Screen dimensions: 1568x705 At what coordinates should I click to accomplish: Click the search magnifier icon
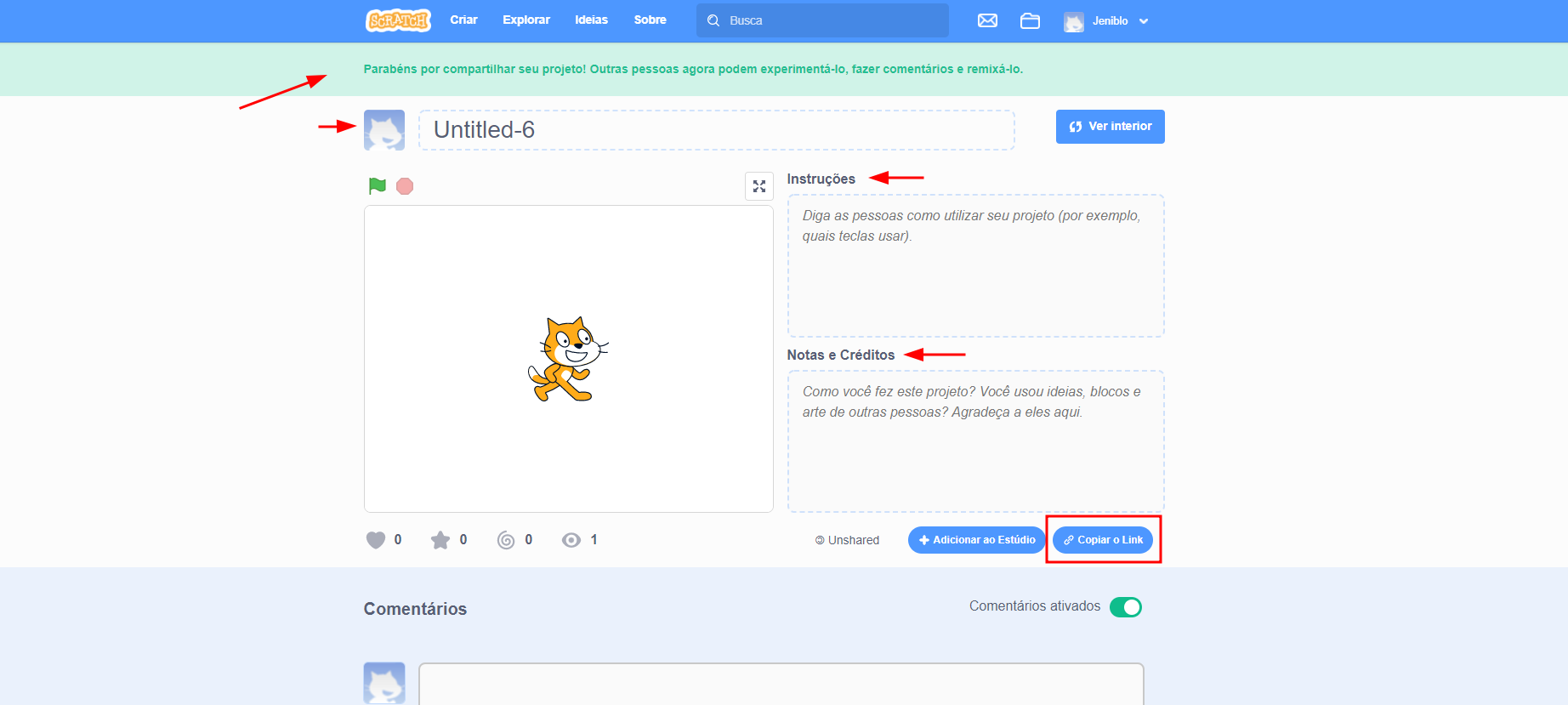(713, 20)
